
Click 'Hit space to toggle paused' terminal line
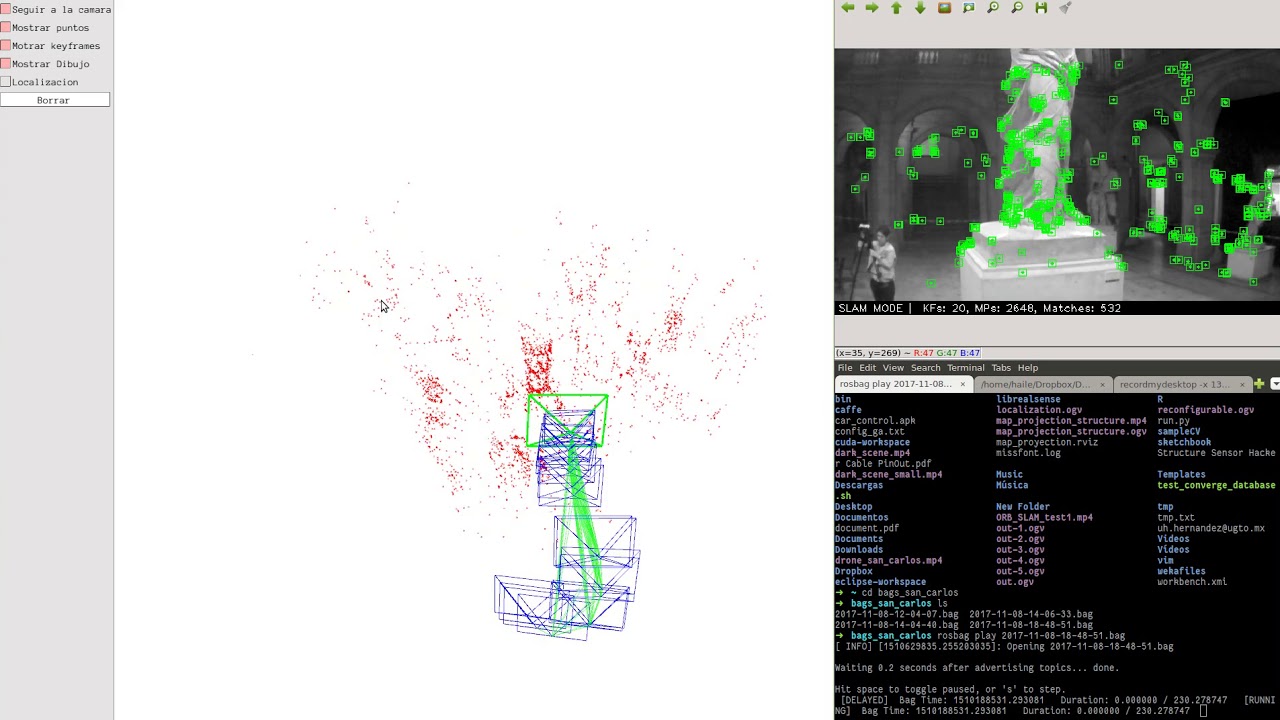[952, 689]
